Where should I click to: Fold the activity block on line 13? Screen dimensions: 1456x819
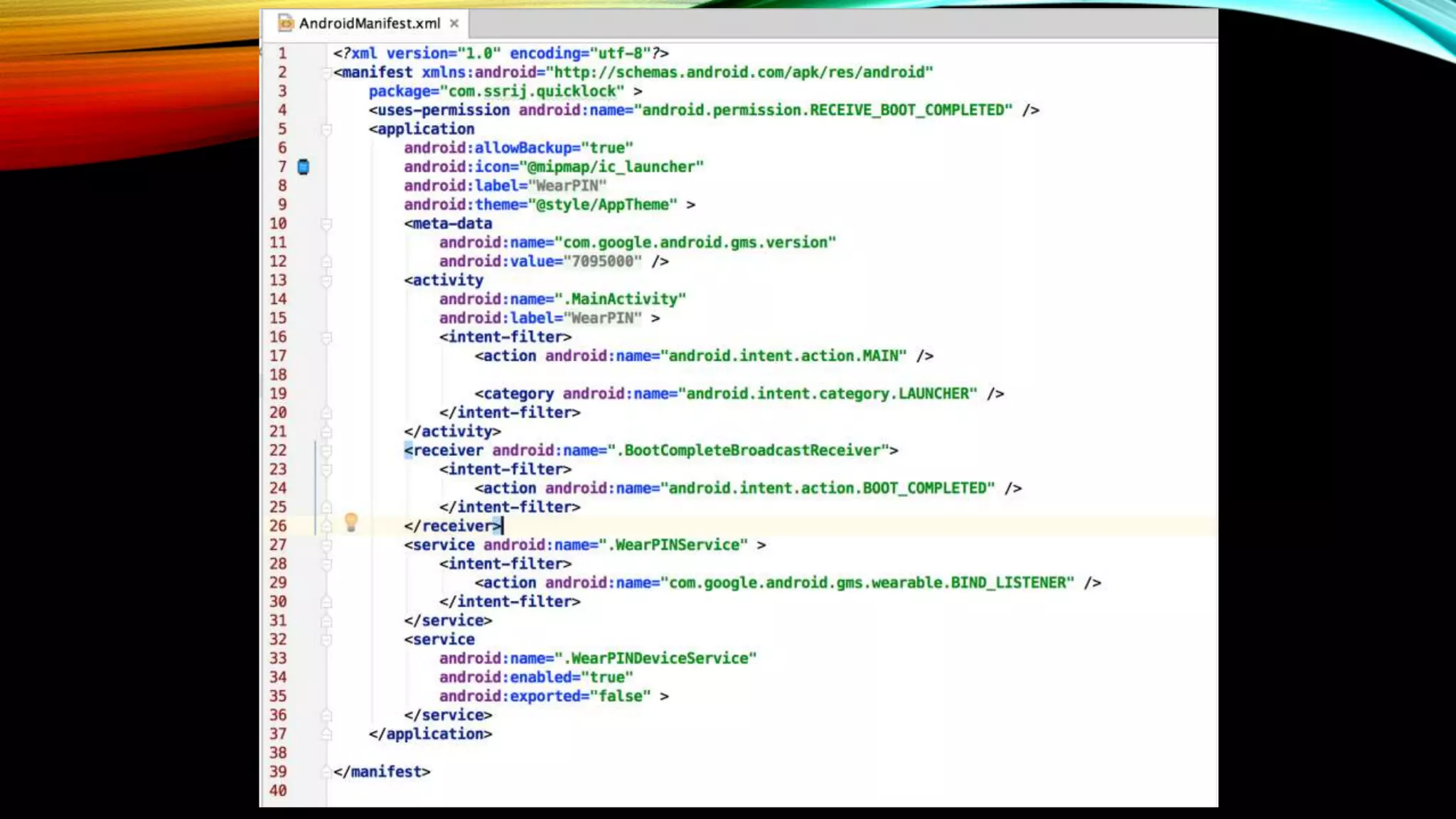point(326,281)
